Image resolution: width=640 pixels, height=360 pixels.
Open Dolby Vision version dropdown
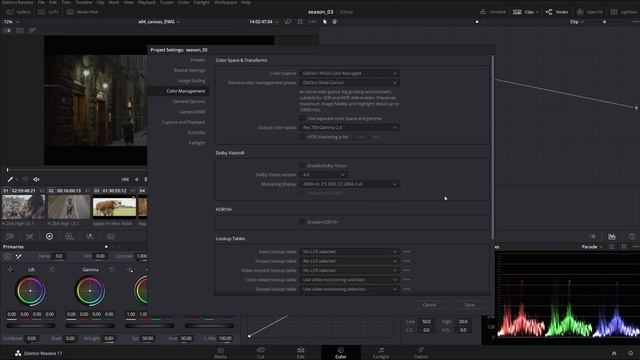(x=323, y=175)
